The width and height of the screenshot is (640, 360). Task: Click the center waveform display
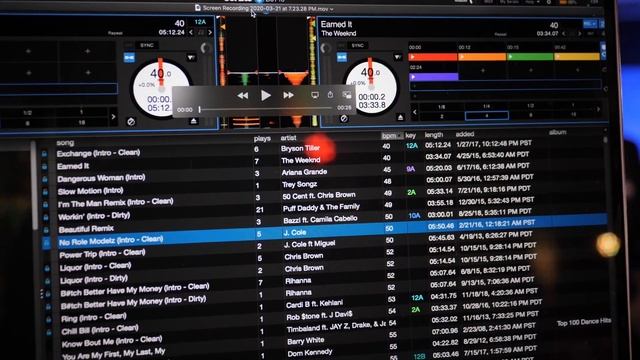pyautogui.click(x=268, y=71)
